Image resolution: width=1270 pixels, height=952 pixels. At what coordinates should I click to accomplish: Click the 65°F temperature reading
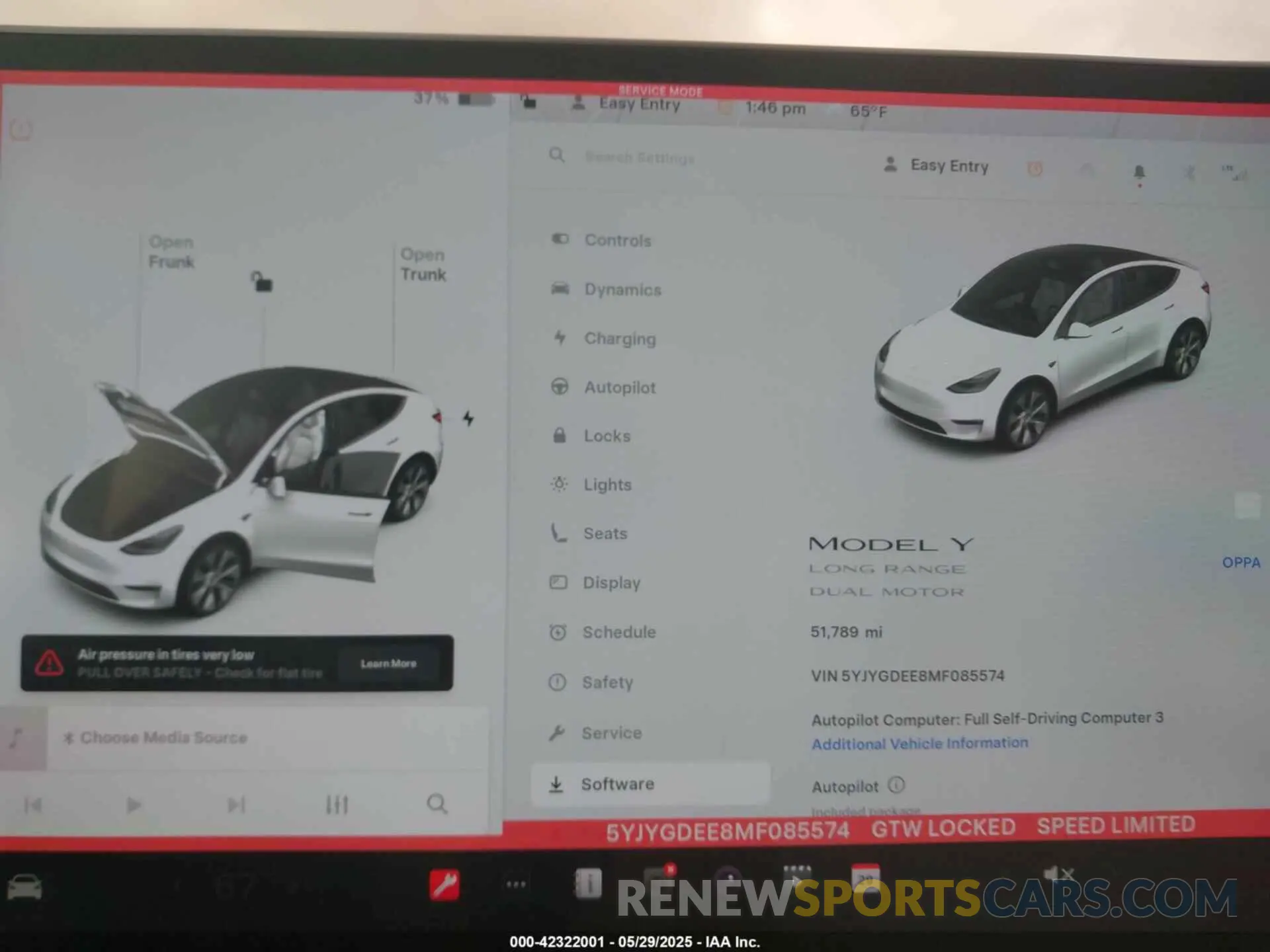868,111
